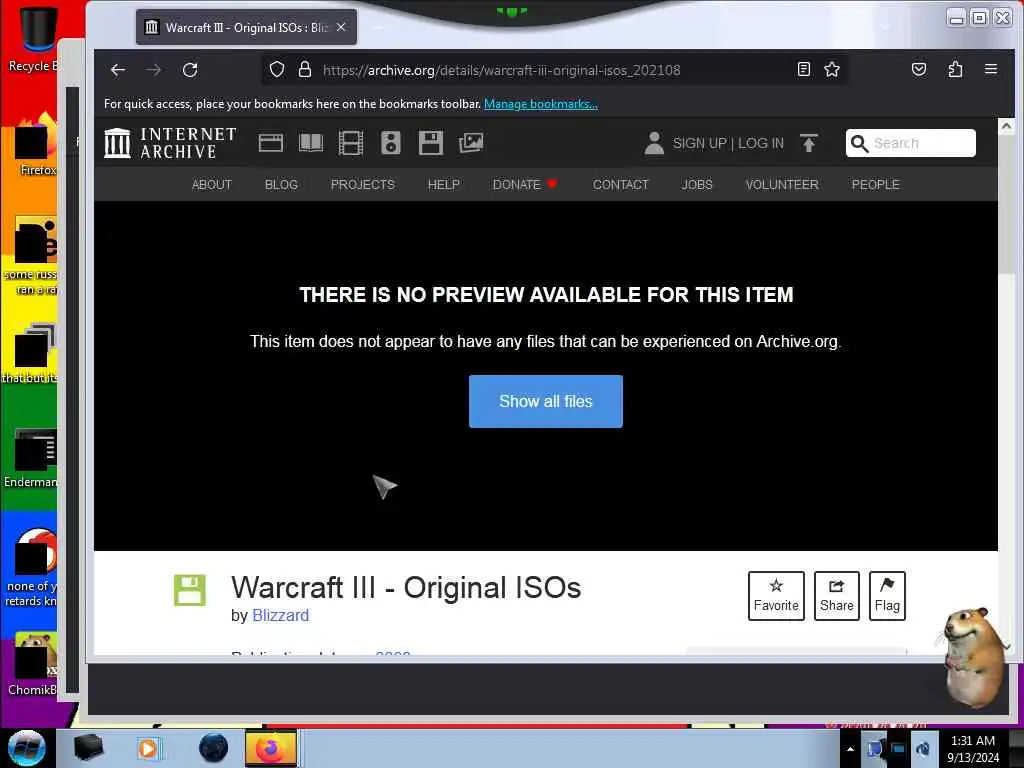Select ChomikBox desktop icon

[31, 665]
